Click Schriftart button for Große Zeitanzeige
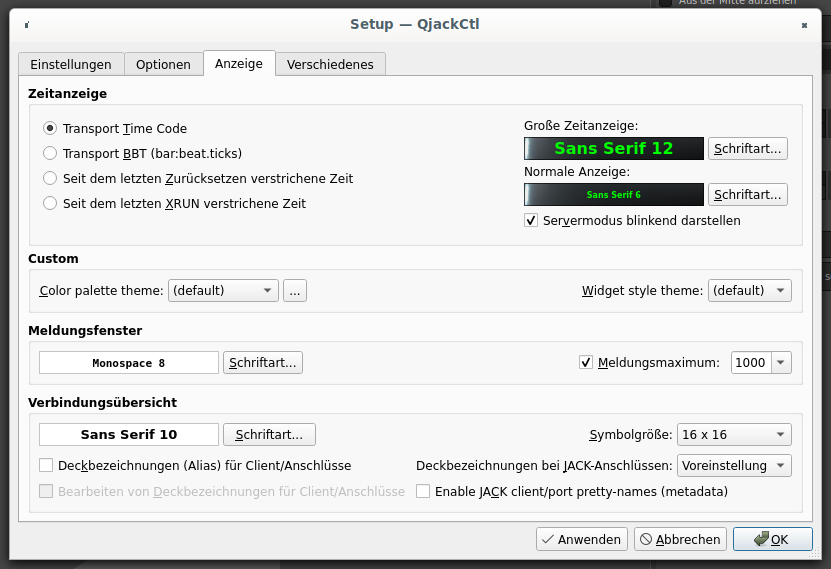 click(x=748, y=149)
